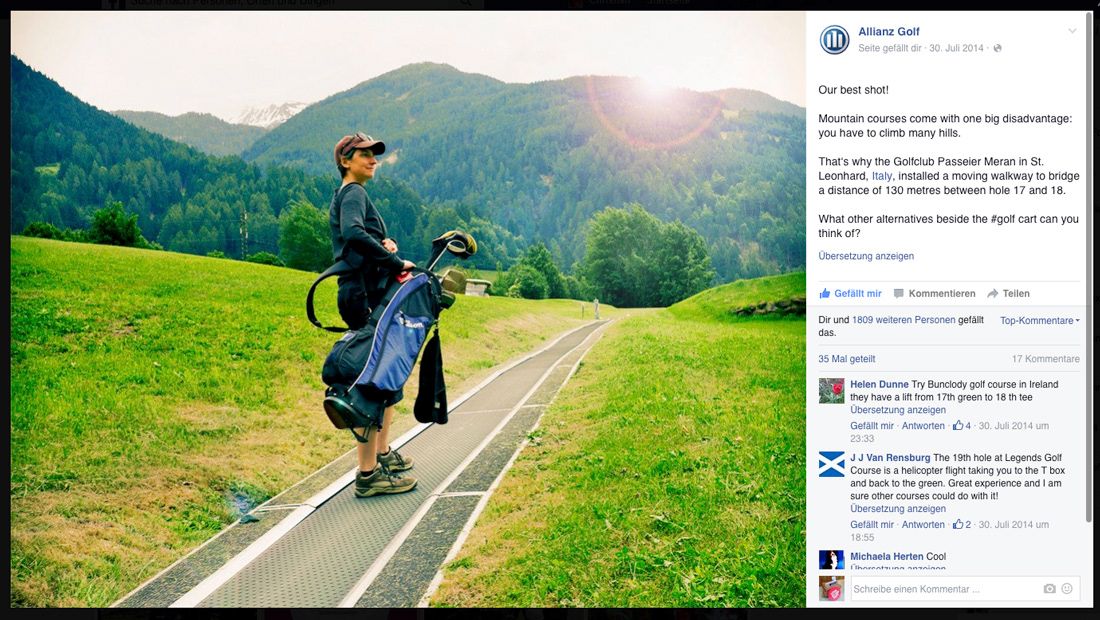
Task: Follow the Italy link in post text
Action: click(x=882, y=176)
